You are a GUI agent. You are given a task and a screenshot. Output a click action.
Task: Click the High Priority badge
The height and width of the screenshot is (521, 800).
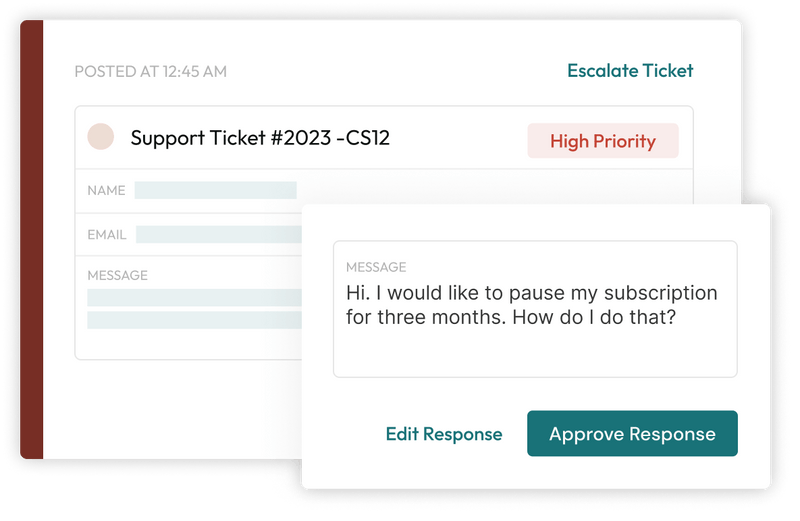[x=602, y=141]
